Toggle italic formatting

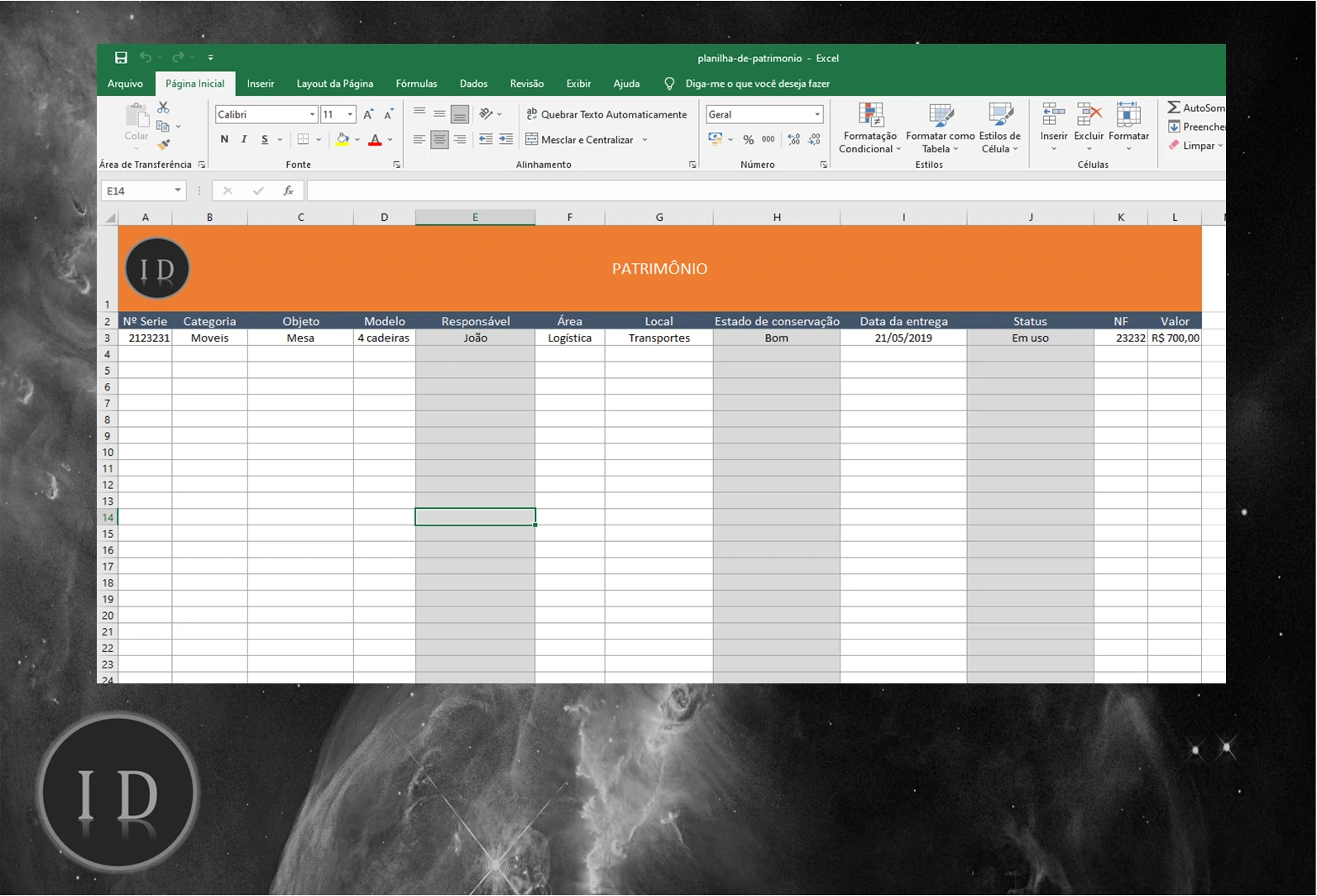click(244, 140)
